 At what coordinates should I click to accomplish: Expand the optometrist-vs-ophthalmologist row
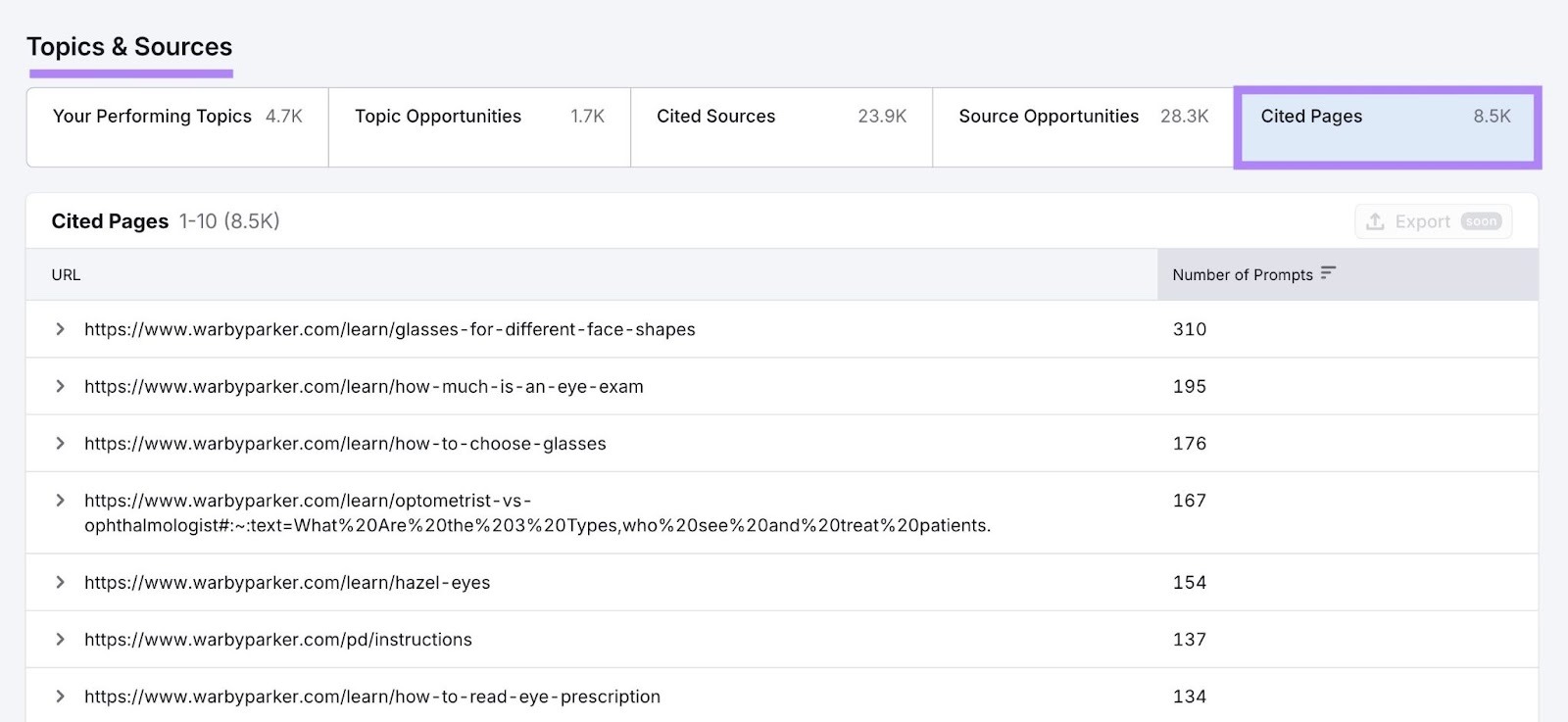pyautogui.click(x=60, y=501)
